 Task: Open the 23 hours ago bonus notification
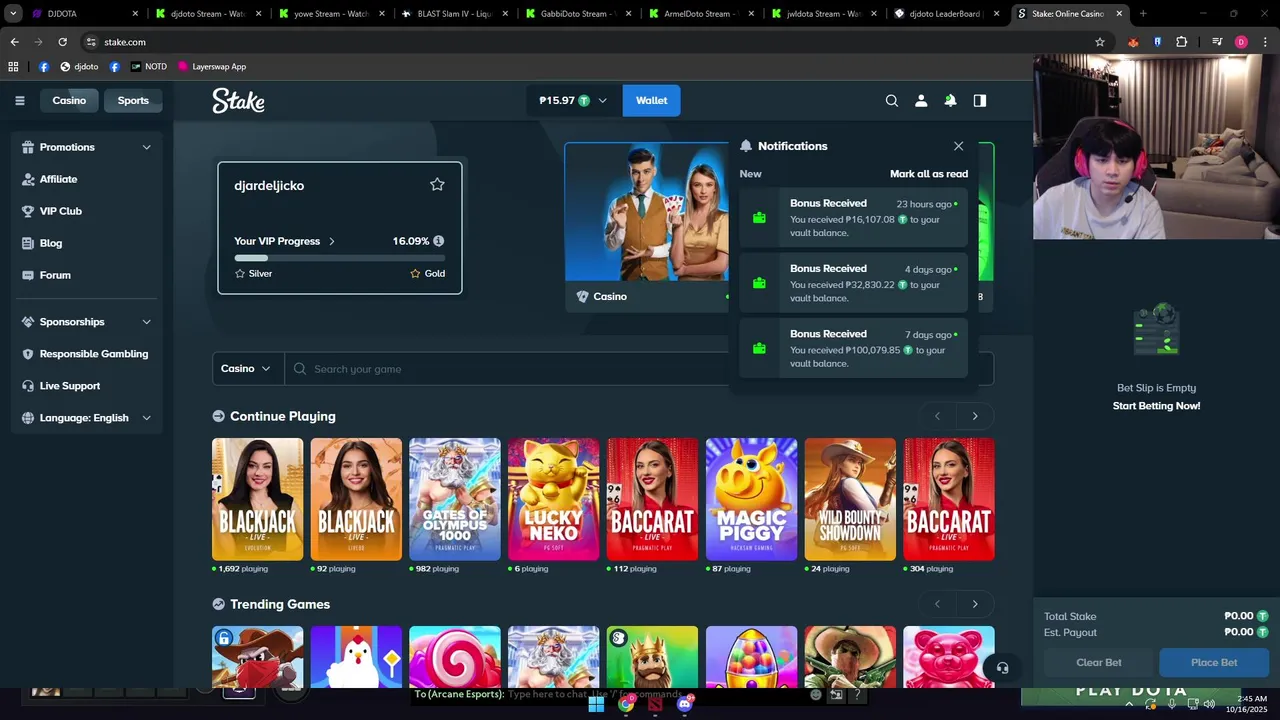pos(854,218)
